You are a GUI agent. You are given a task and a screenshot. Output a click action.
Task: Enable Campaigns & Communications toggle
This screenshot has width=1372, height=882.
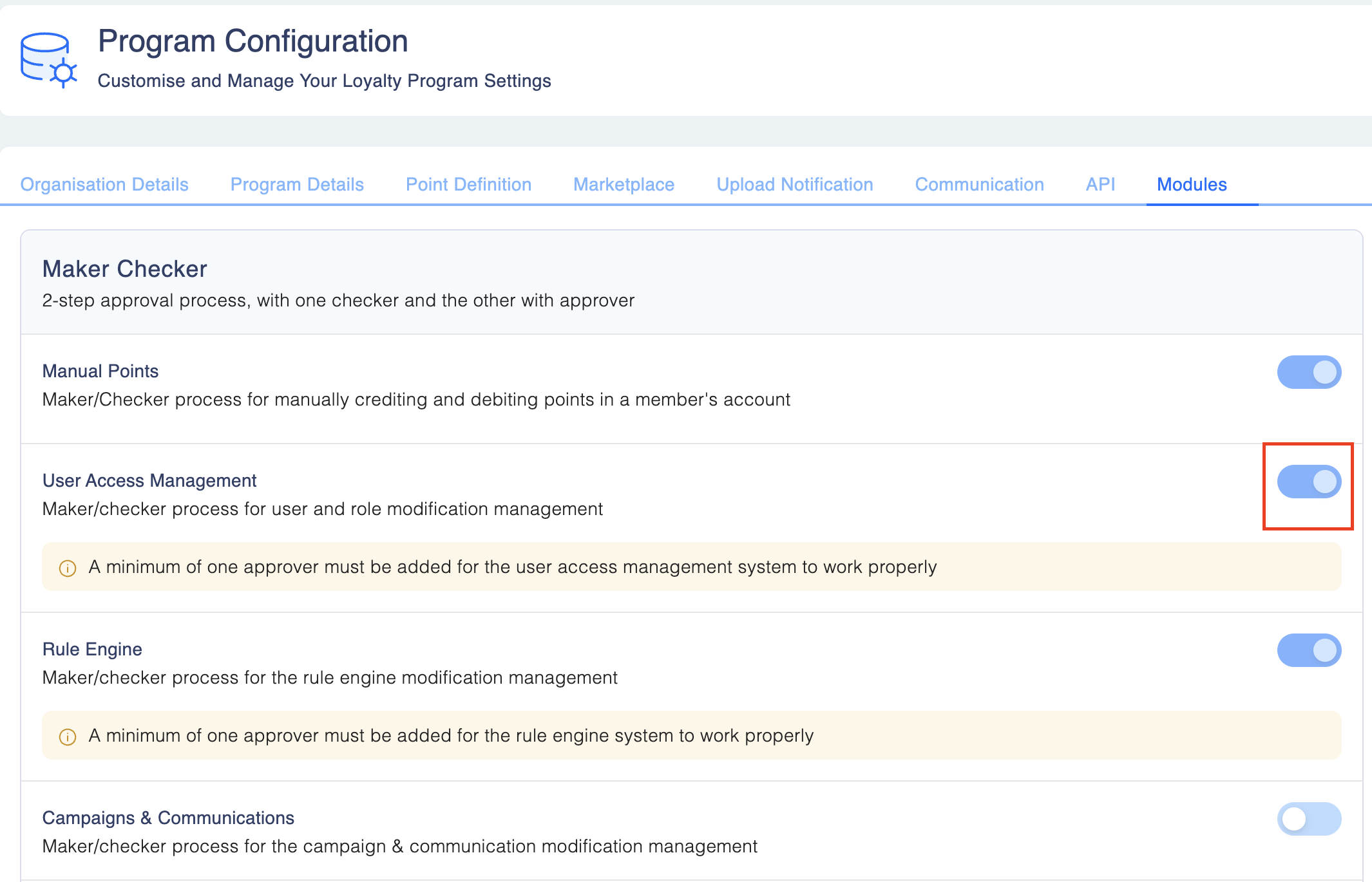coord(1309,819)
